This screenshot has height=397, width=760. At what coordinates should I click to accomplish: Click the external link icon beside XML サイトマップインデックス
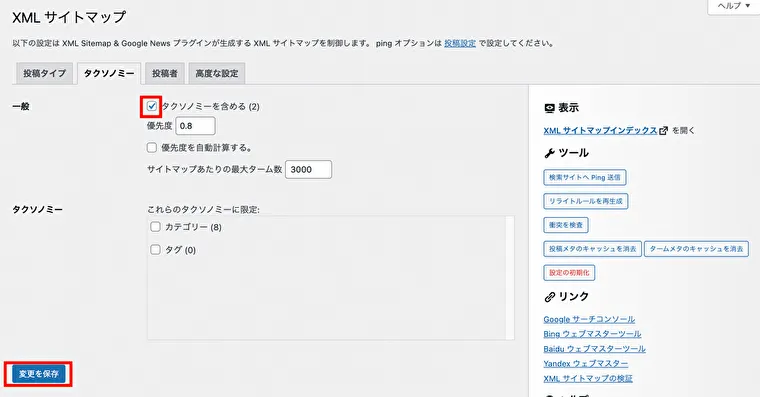[x=664, y=130]
